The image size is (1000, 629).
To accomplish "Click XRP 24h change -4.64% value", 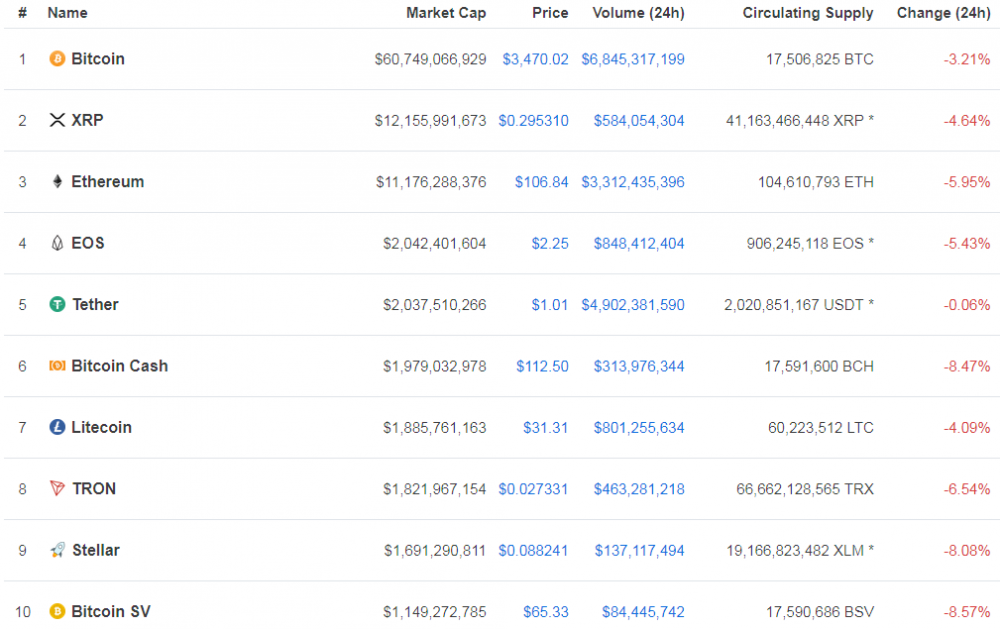I will pyautogui.click(x=966, y=120).
